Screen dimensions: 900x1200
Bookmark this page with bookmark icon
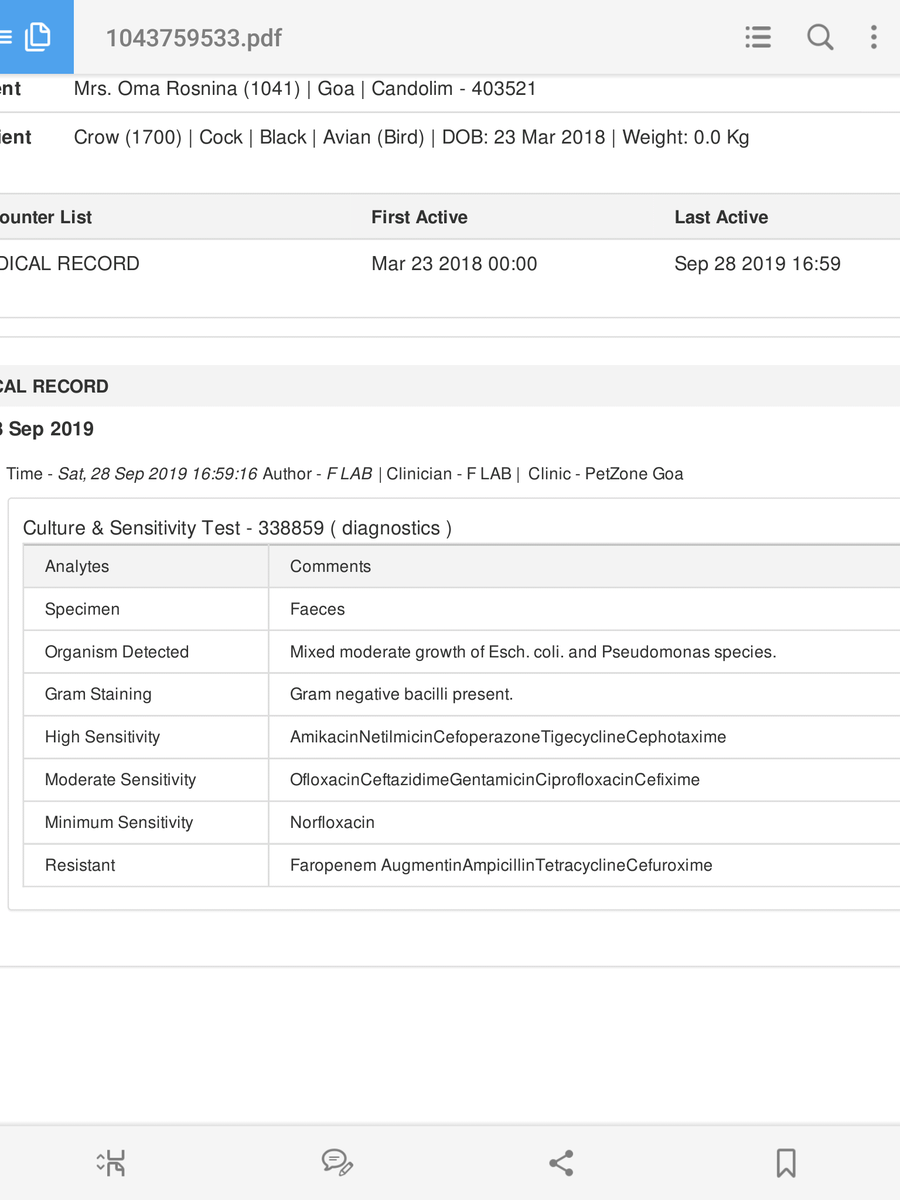coord(786,1162)
